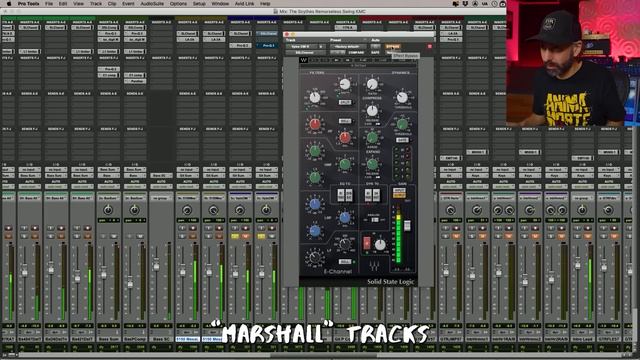Screen dimensions: 640x360
Task: Select the Bass SC track name
Action: click(161, 339)
